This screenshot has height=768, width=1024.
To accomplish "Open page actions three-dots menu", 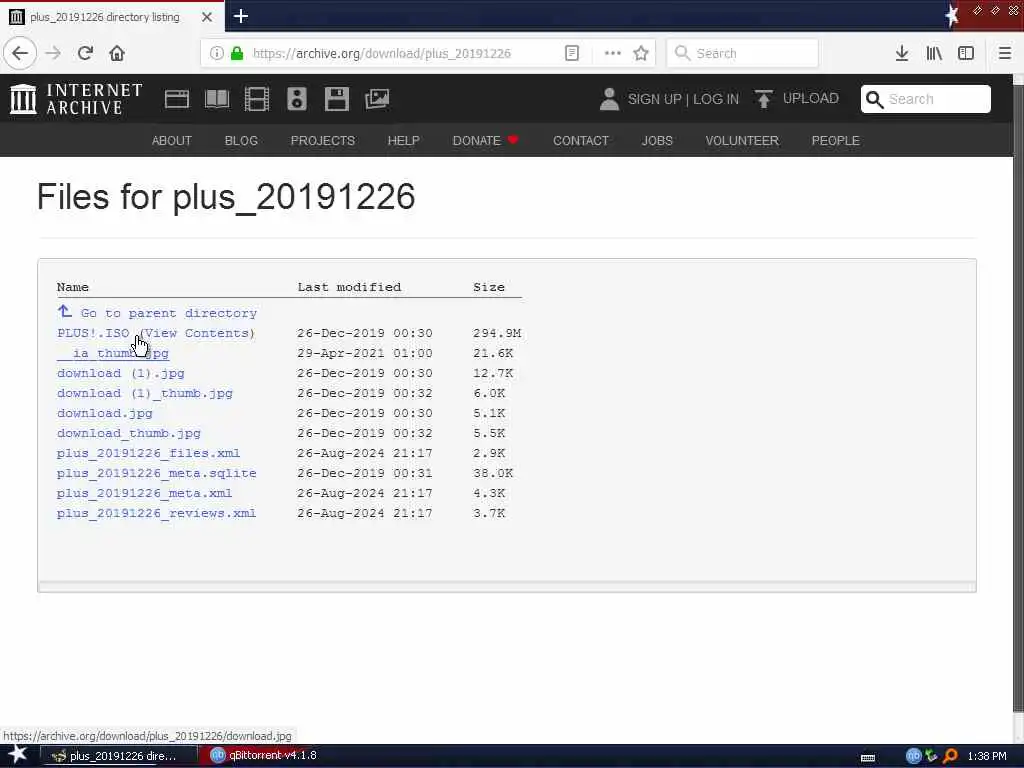I will click(x=612, y=53).
